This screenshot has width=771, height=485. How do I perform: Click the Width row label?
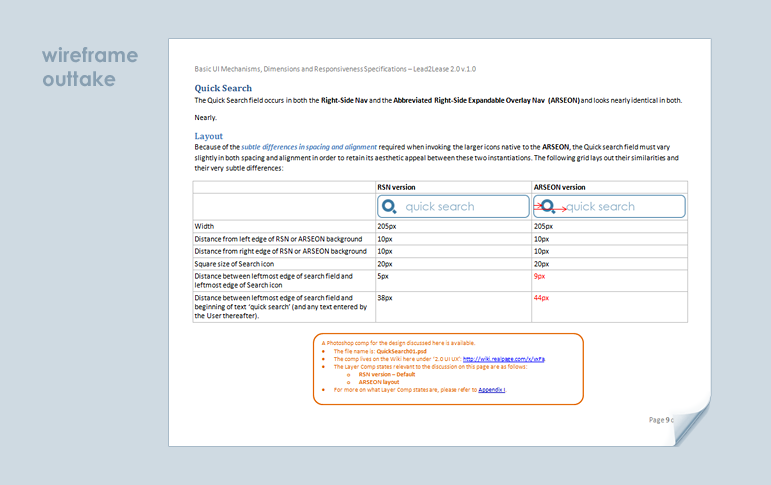[205, 227]
